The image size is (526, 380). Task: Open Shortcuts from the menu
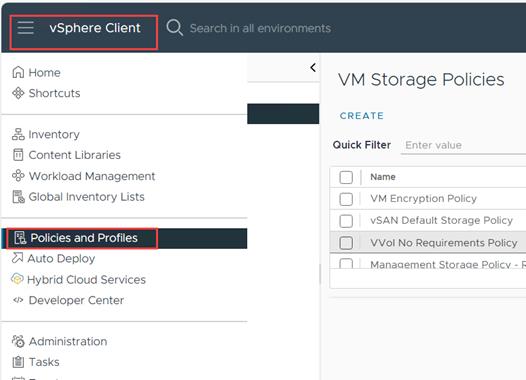55,93
